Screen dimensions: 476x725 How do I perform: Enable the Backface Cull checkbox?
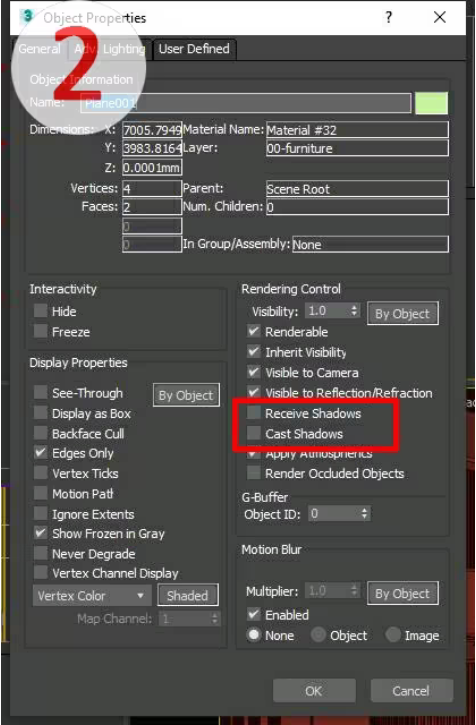click(x=41, y=433)
